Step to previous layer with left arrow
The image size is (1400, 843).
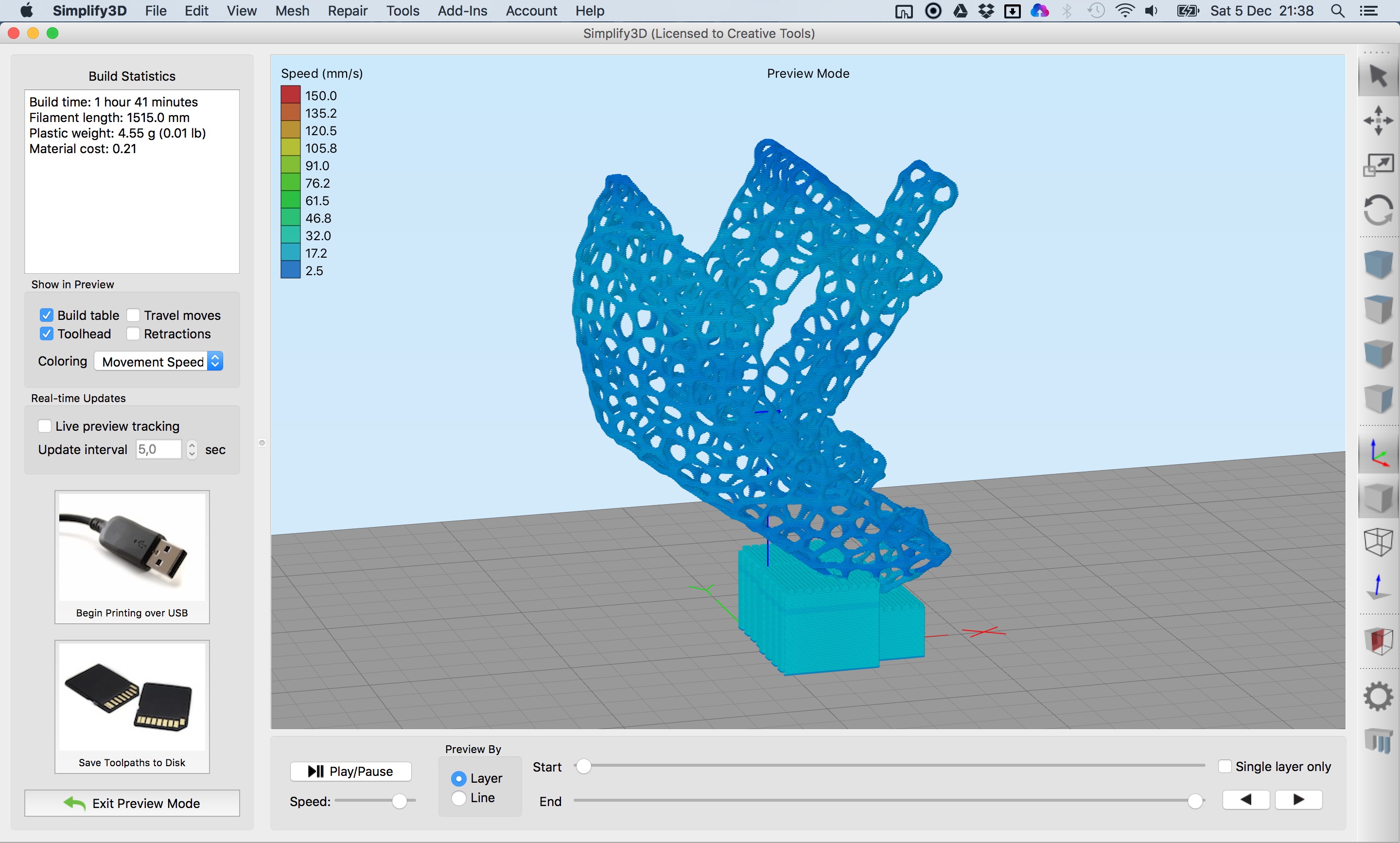pyautogui.click(x=1246, y=800)
